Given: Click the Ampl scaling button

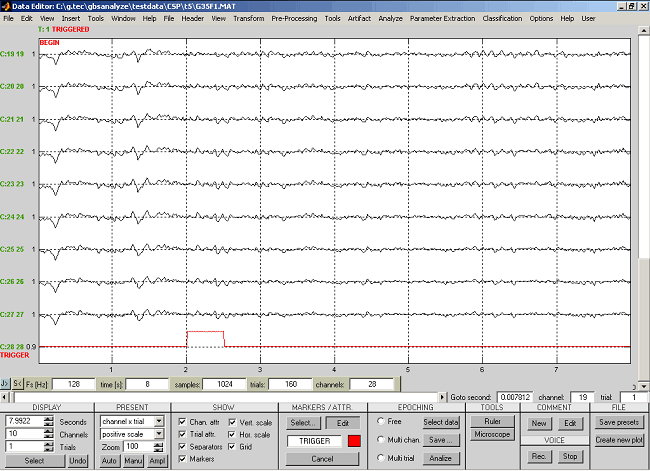Looking at the screenshot, I should tap(158, 459).
